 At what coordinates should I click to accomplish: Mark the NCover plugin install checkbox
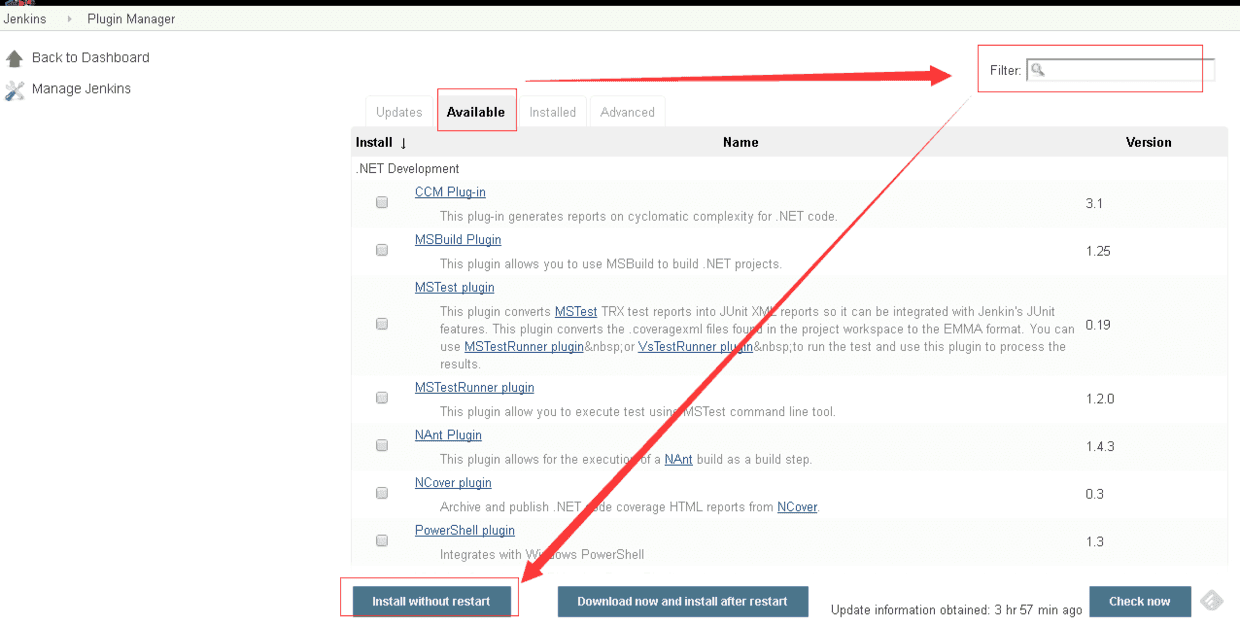tap(382, 493)
